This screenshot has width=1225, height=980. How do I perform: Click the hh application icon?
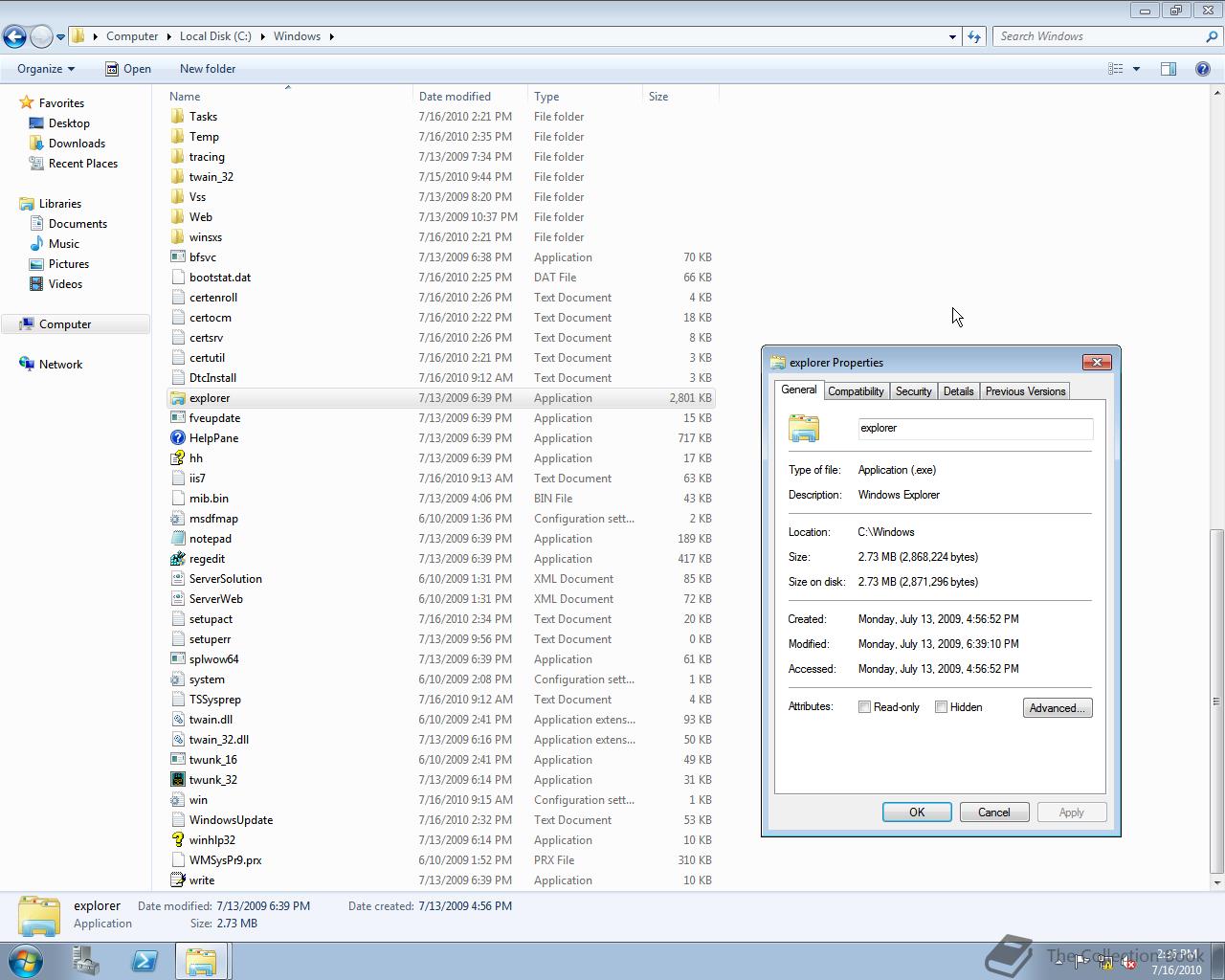coord(177,458)
